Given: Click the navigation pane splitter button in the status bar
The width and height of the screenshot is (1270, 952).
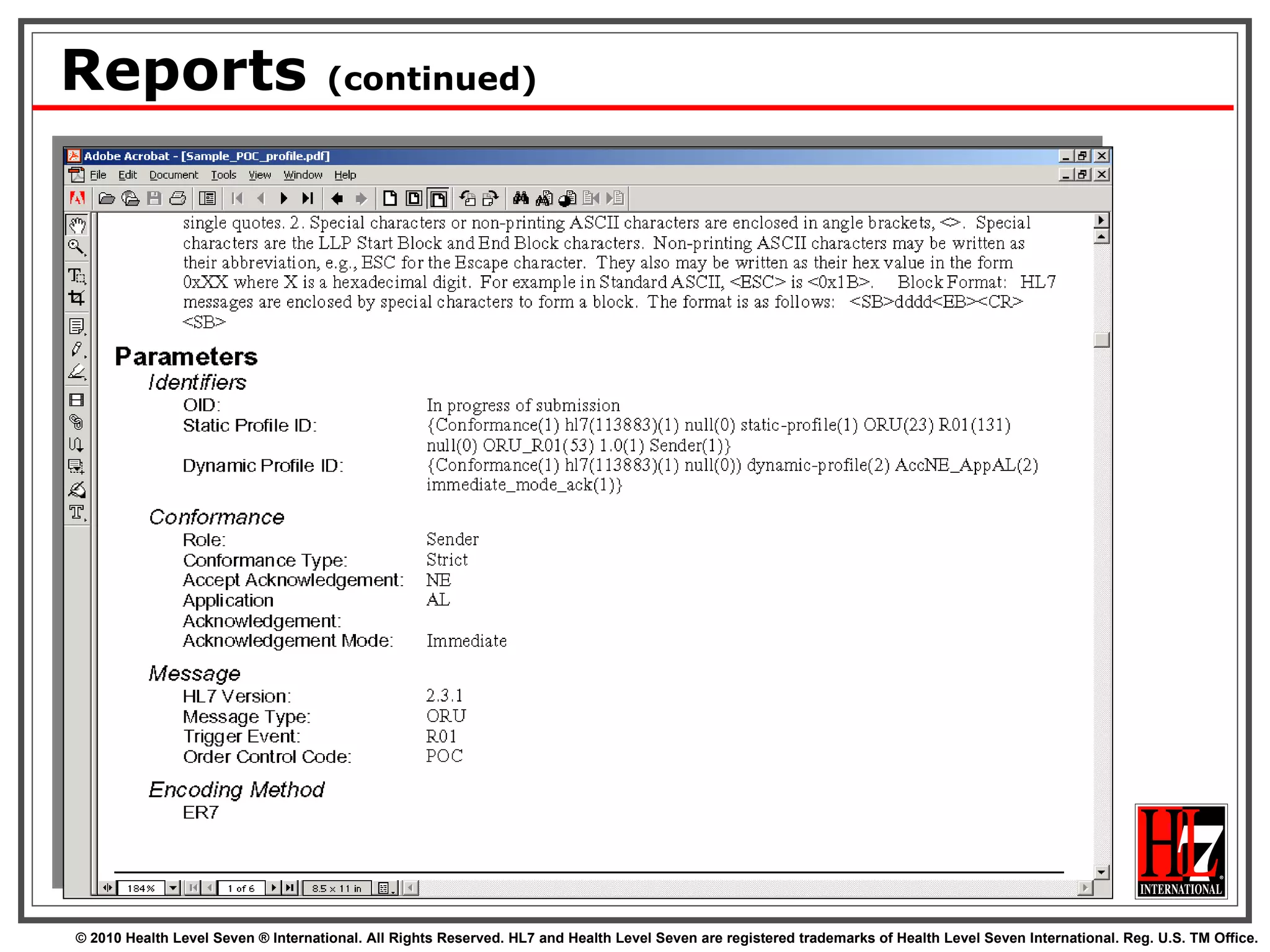Looking at the screenshot, I should (107, 888).
